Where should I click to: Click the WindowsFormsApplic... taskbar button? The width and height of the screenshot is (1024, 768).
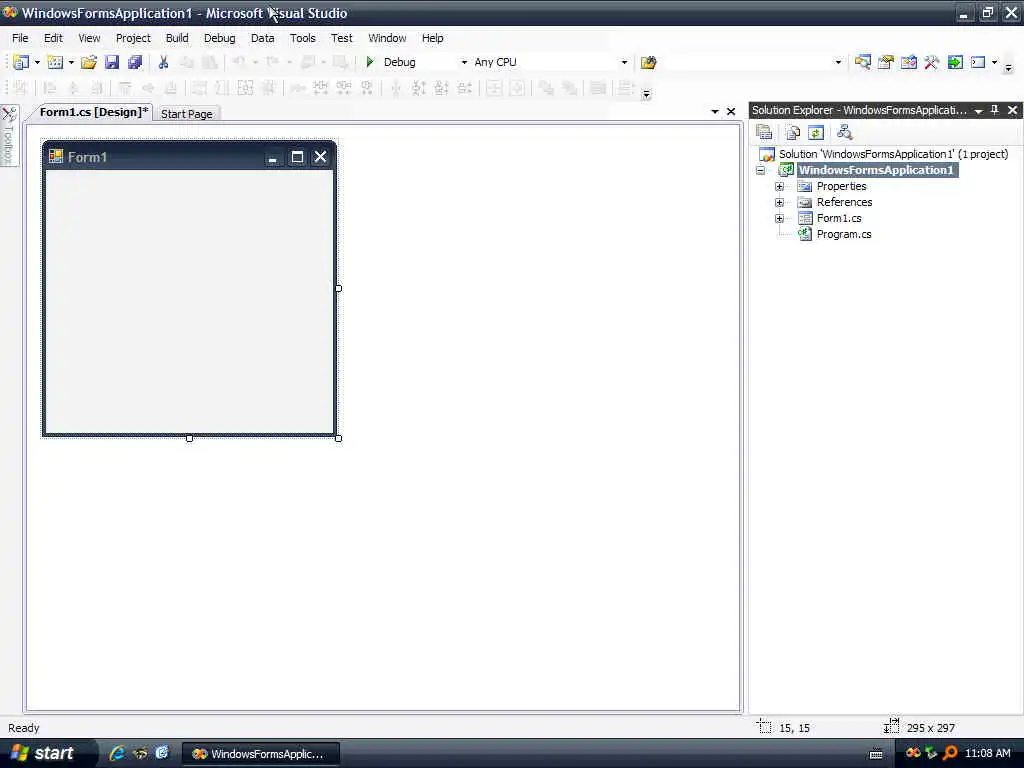point(261,754)
